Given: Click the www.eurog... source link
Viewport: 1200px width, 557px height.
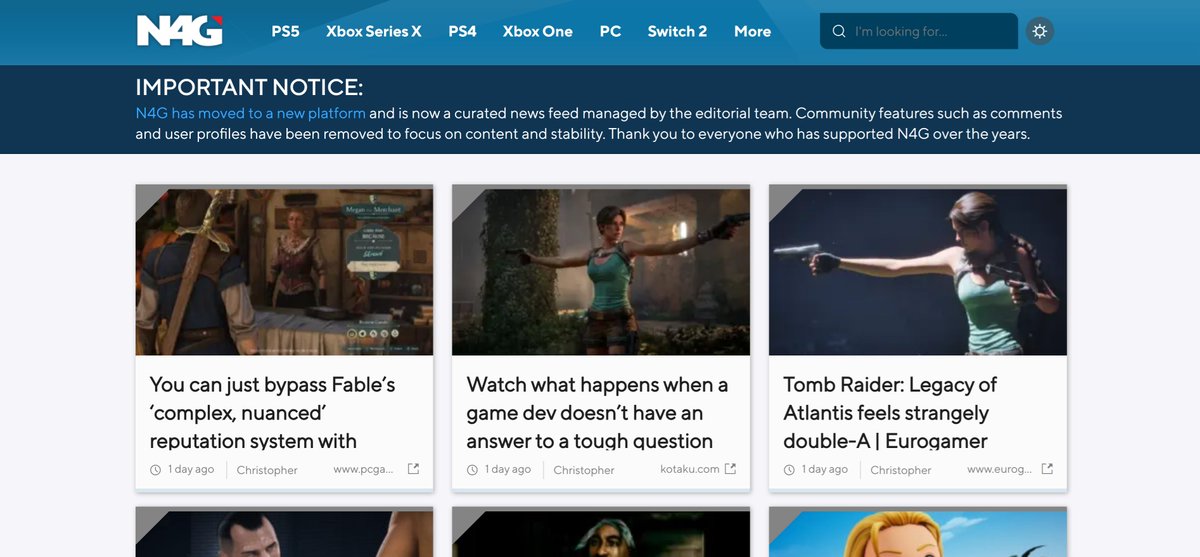Looking at the screenshot, I should coord(998,469).
